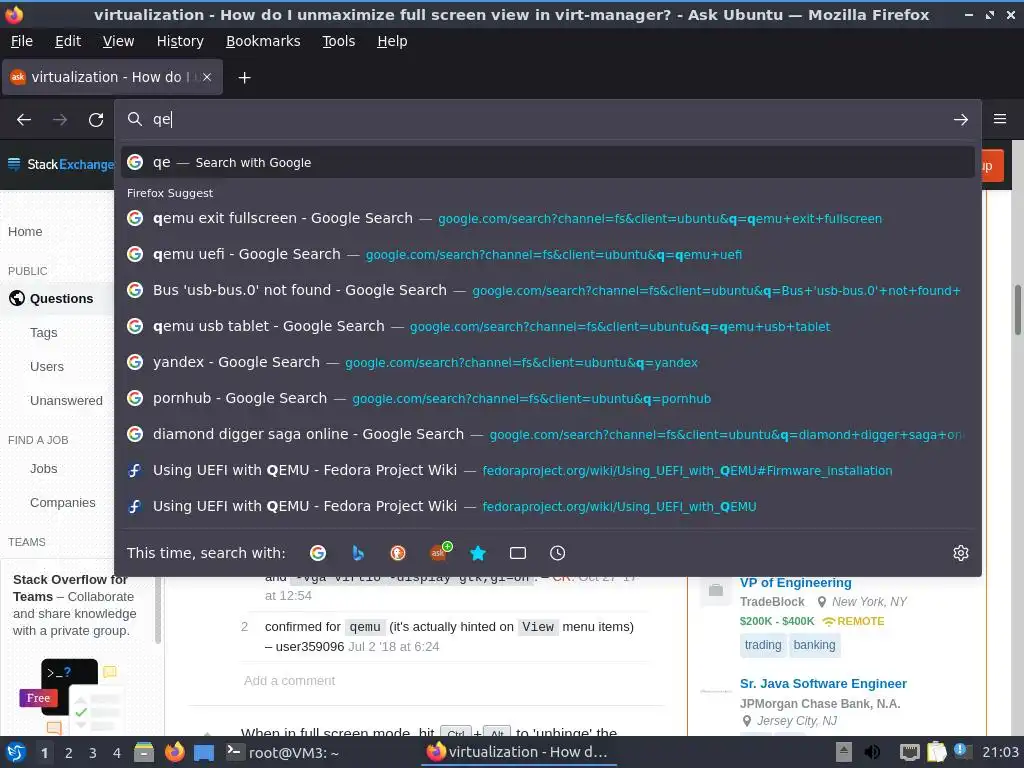Search history with clock icon
The image size is (1024, 768).
pos(557,553)
